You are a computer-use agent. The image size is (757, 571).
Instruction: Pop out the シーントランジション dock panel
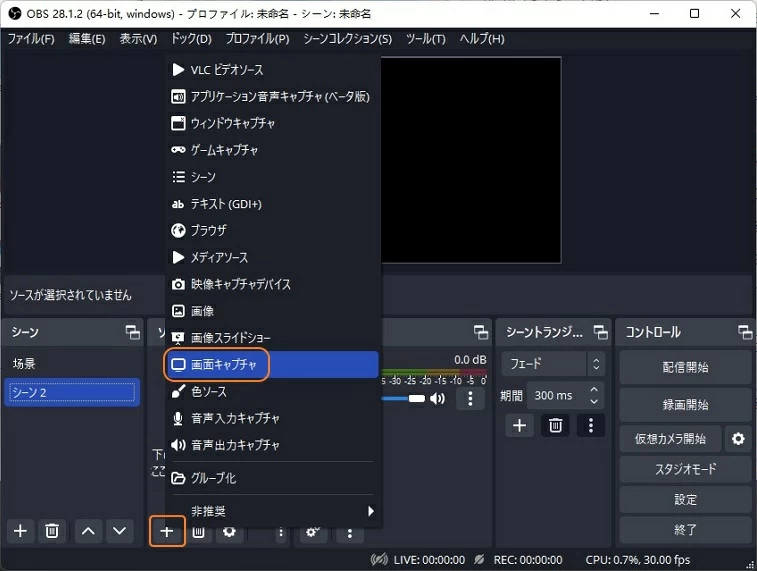point(601,333)
